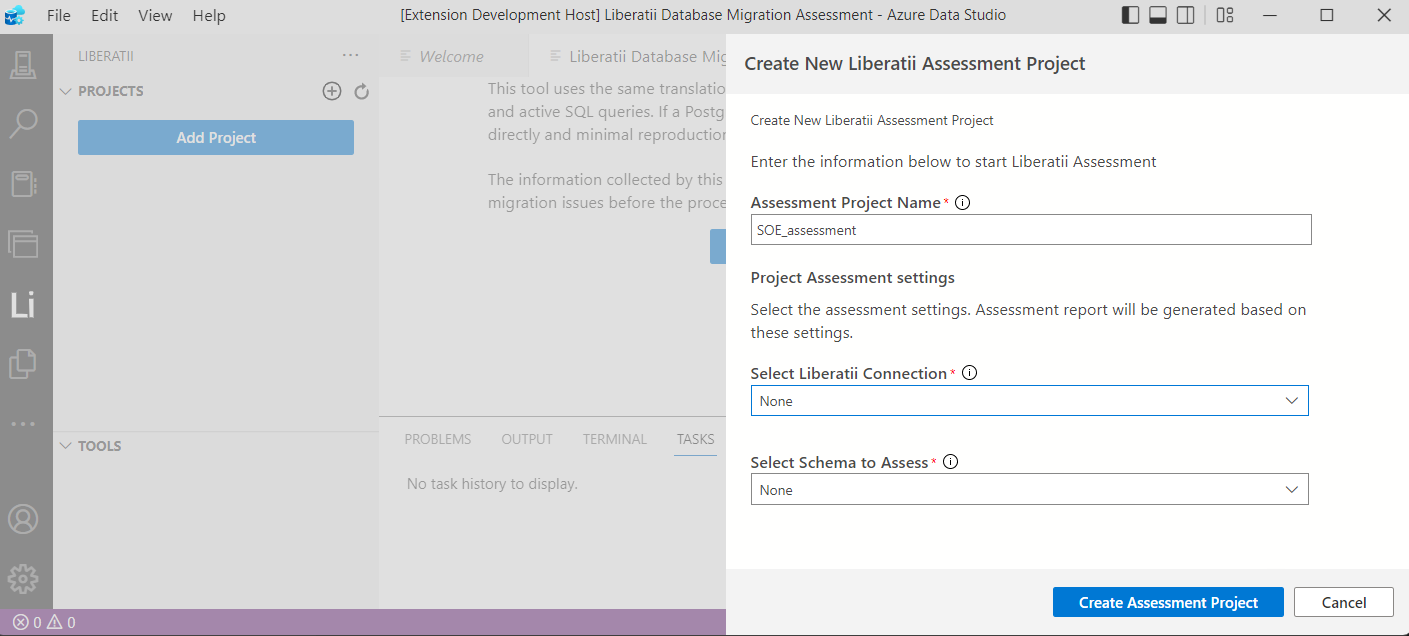The height and width of the screenshot is (636, 1409).
Task: Open Liberatii panel more actions ellipsis
Action: point(350,56)
